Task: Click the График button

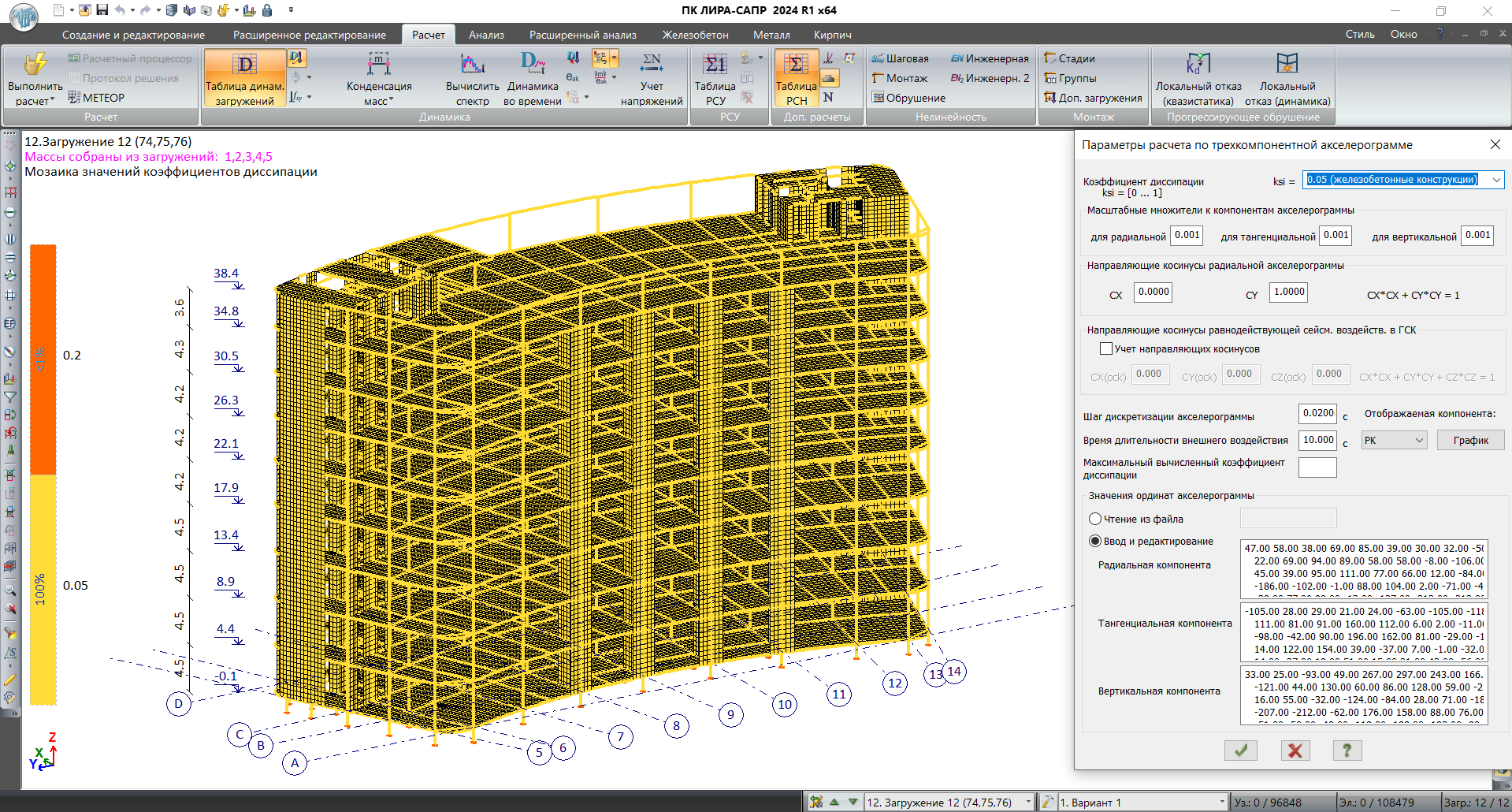Action: click(x=1470, y=440)
